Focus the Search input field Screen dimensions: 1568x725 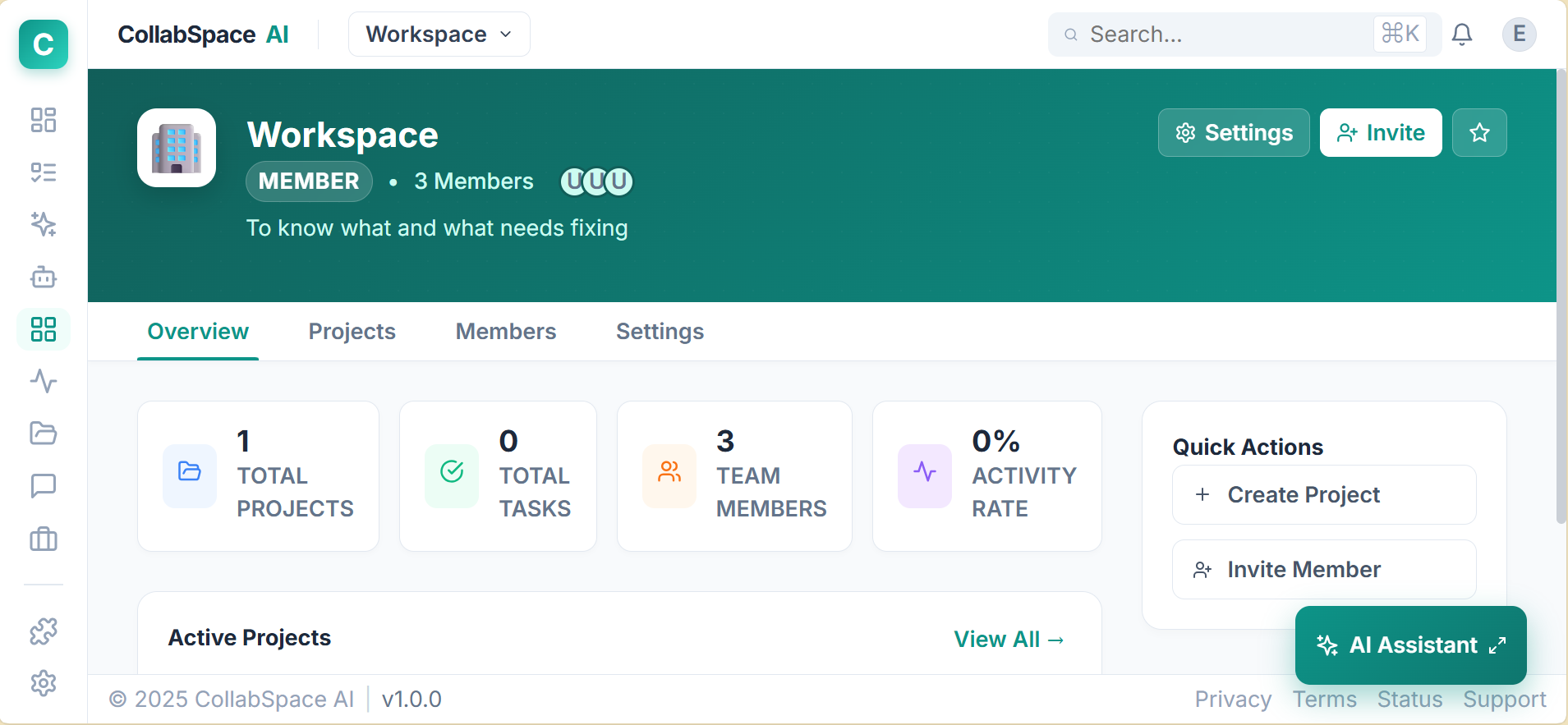click(1224, 34)
